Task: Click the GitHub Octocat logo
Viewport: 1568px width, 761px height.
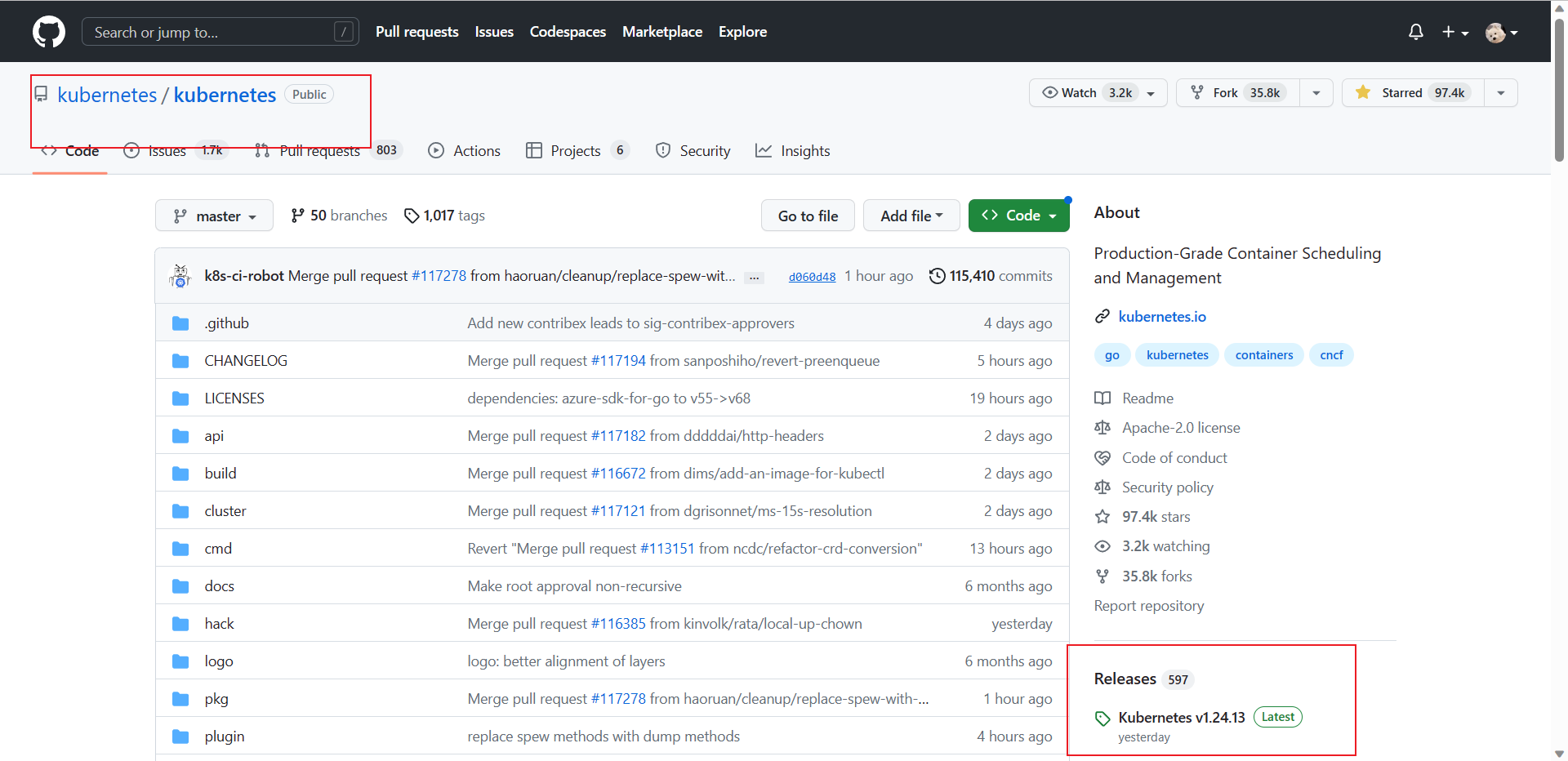Action: pyautogui.click(x=49, y=32)
